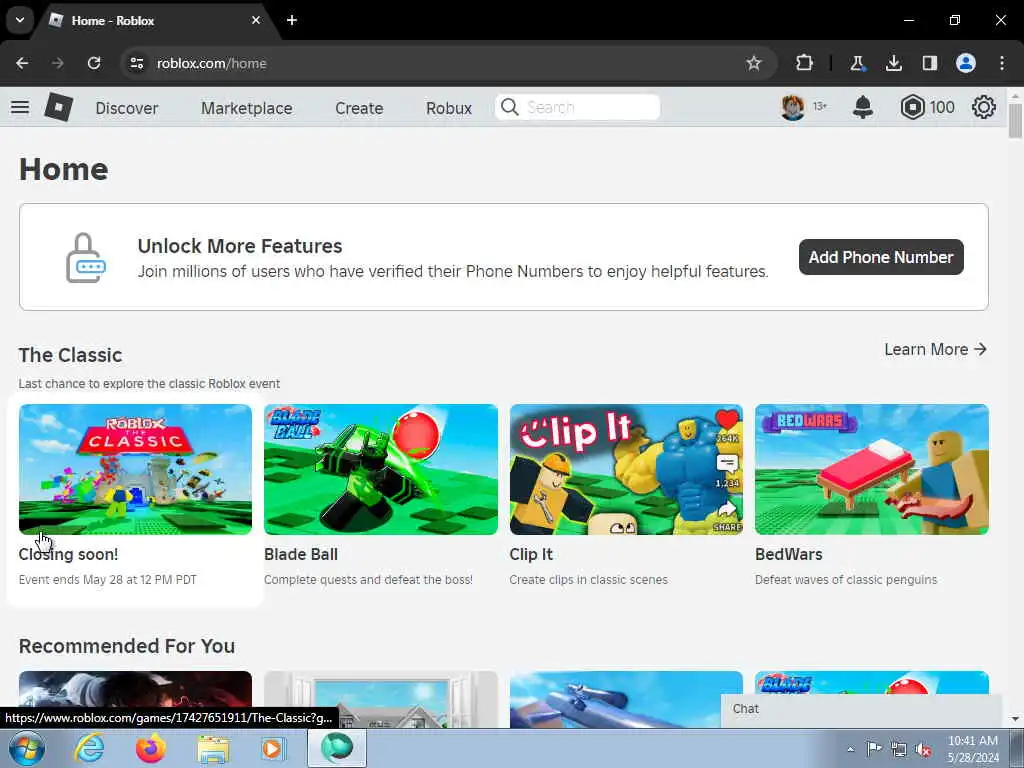View site information for roblox.com
Screen dimensions: 1024x768
point(136,63)
